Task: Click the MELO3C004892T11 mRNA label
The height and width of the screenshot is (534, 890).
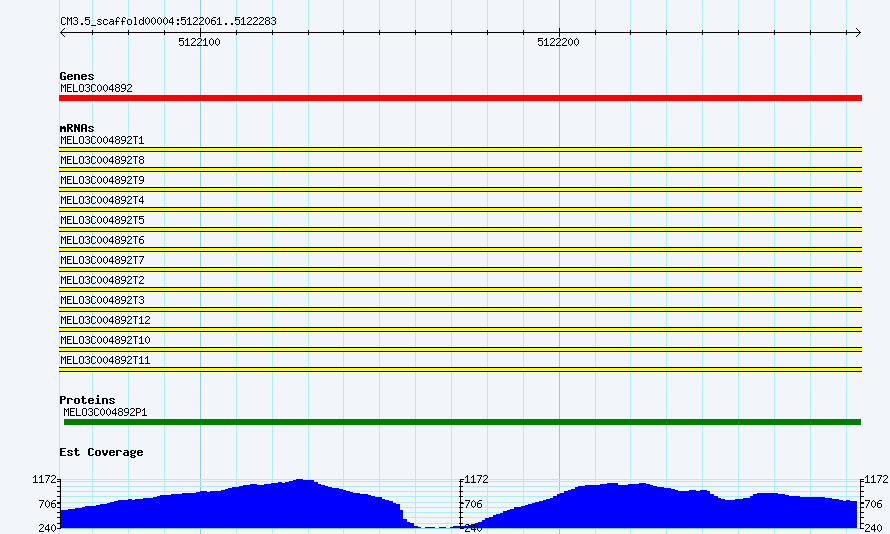Action: click(x=106, y=360)
